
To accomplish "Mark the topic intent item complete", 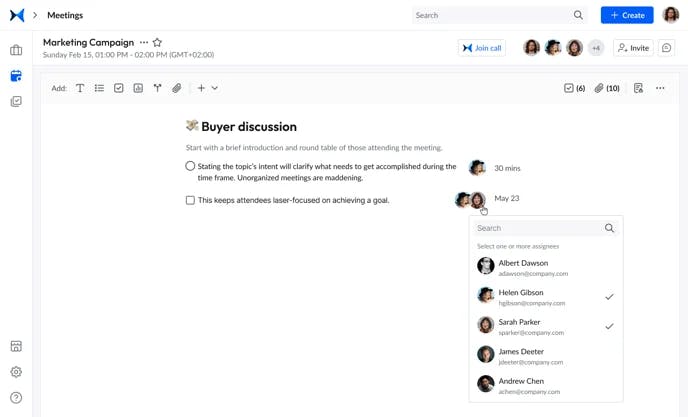I will point(190,166).
